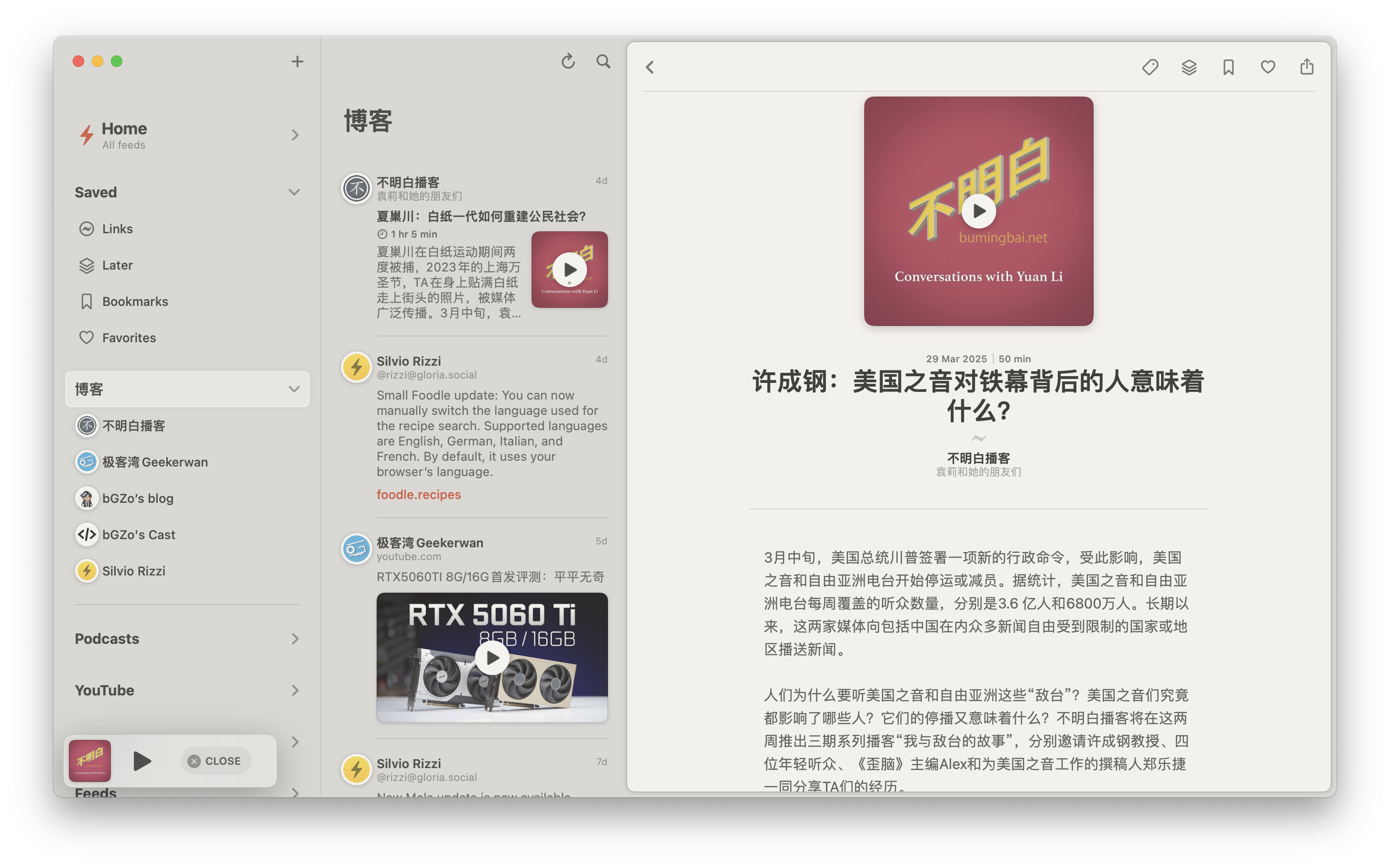1390x868 pixels.
Task: Collapse the 博客 folder
Action: pos(294,389)
